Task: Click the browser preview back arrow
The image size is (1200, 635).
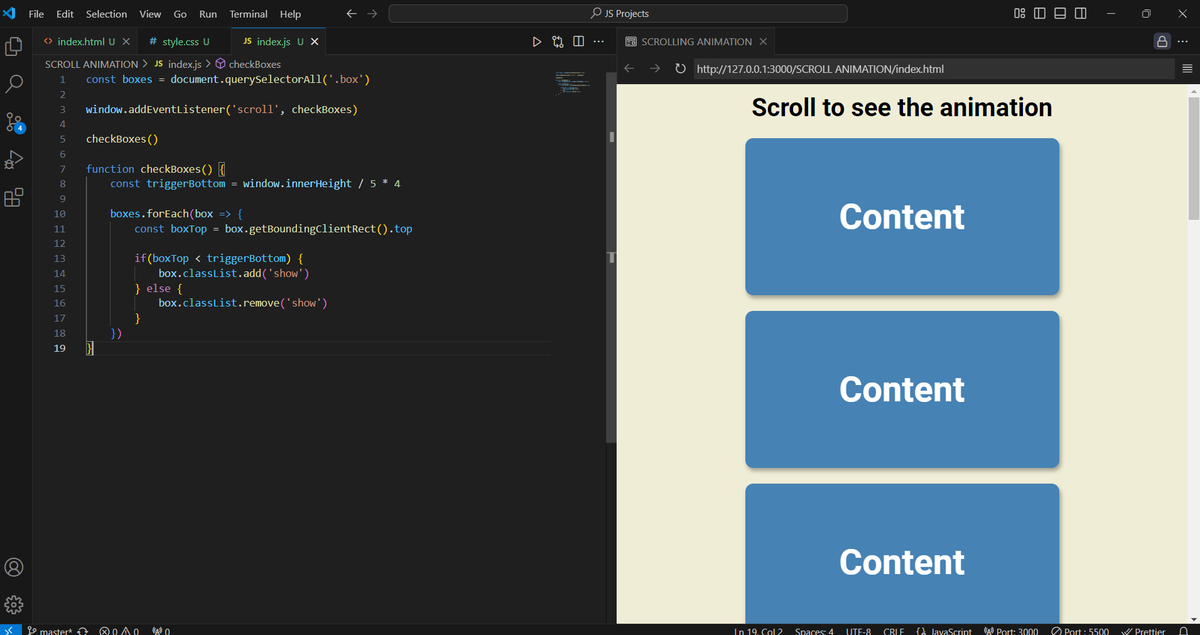Action: pos(630,69)
